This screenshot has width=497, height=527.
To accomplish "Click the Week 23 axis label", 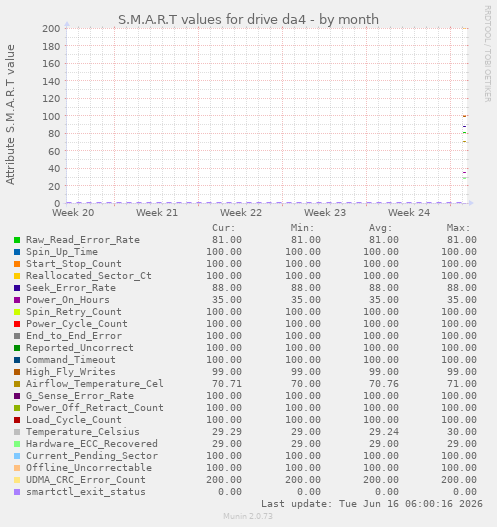I will [325, 213].
